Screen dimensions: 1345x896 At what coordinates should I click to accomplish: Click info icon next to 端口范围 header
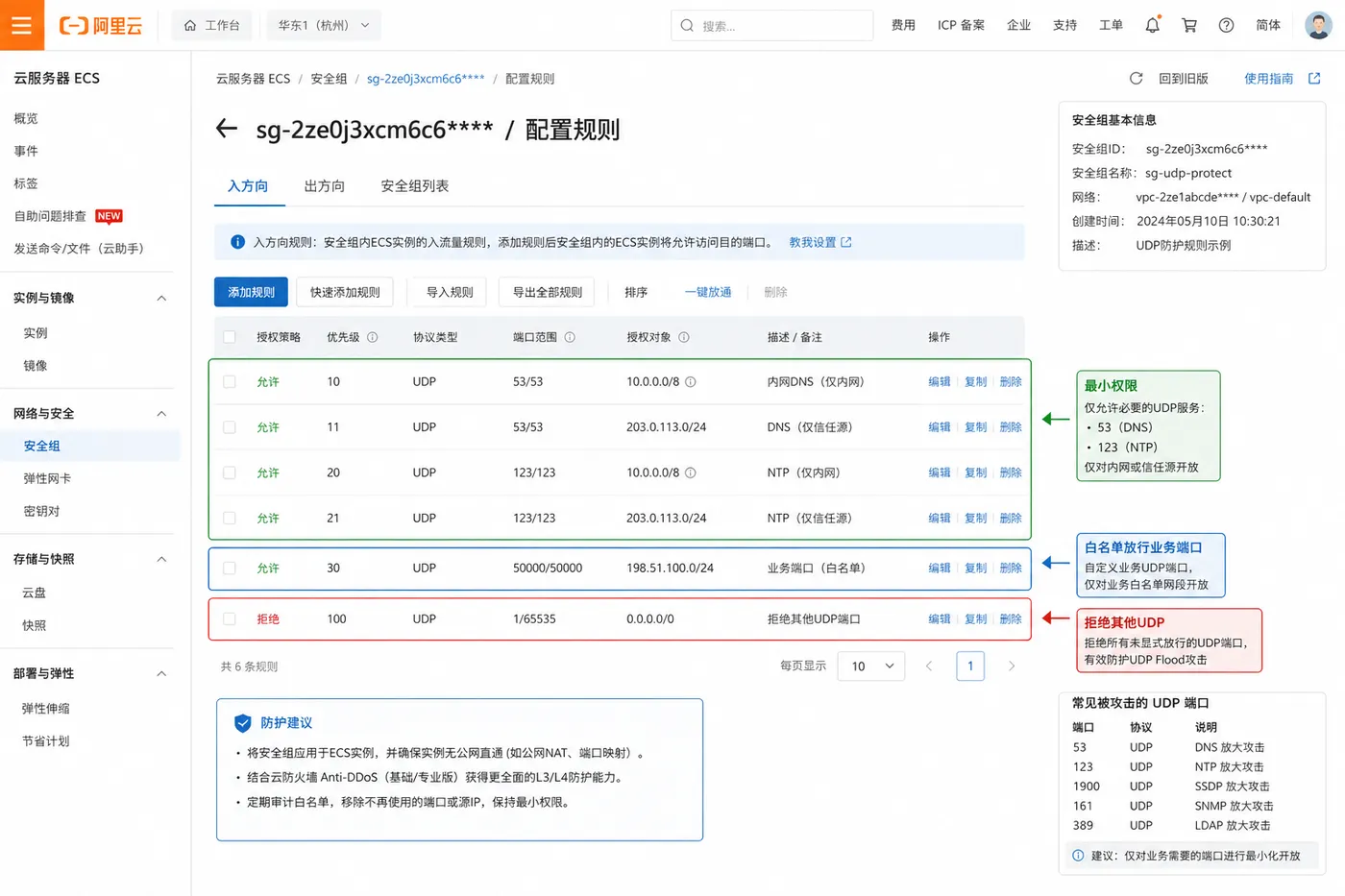pyautogui.click(x=570, y=337)
